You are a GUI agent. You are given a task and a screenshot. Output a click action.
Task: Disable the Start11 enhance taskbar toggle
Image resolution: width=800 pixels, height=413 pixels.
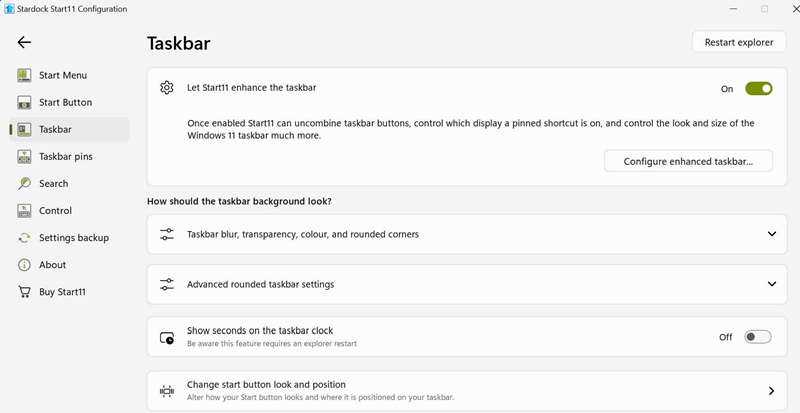758,89
